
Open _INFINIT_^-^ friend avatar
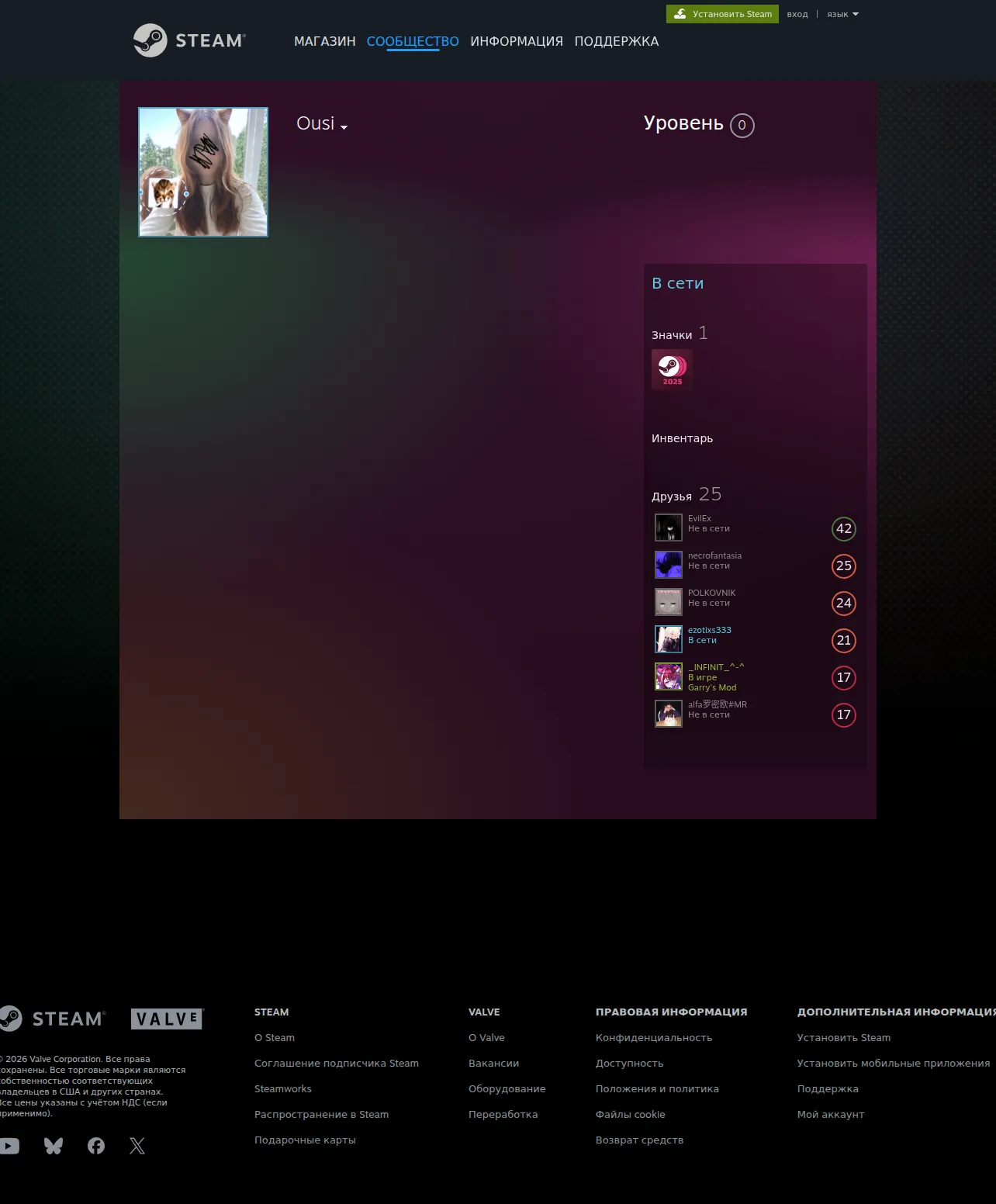click(669, 676)
